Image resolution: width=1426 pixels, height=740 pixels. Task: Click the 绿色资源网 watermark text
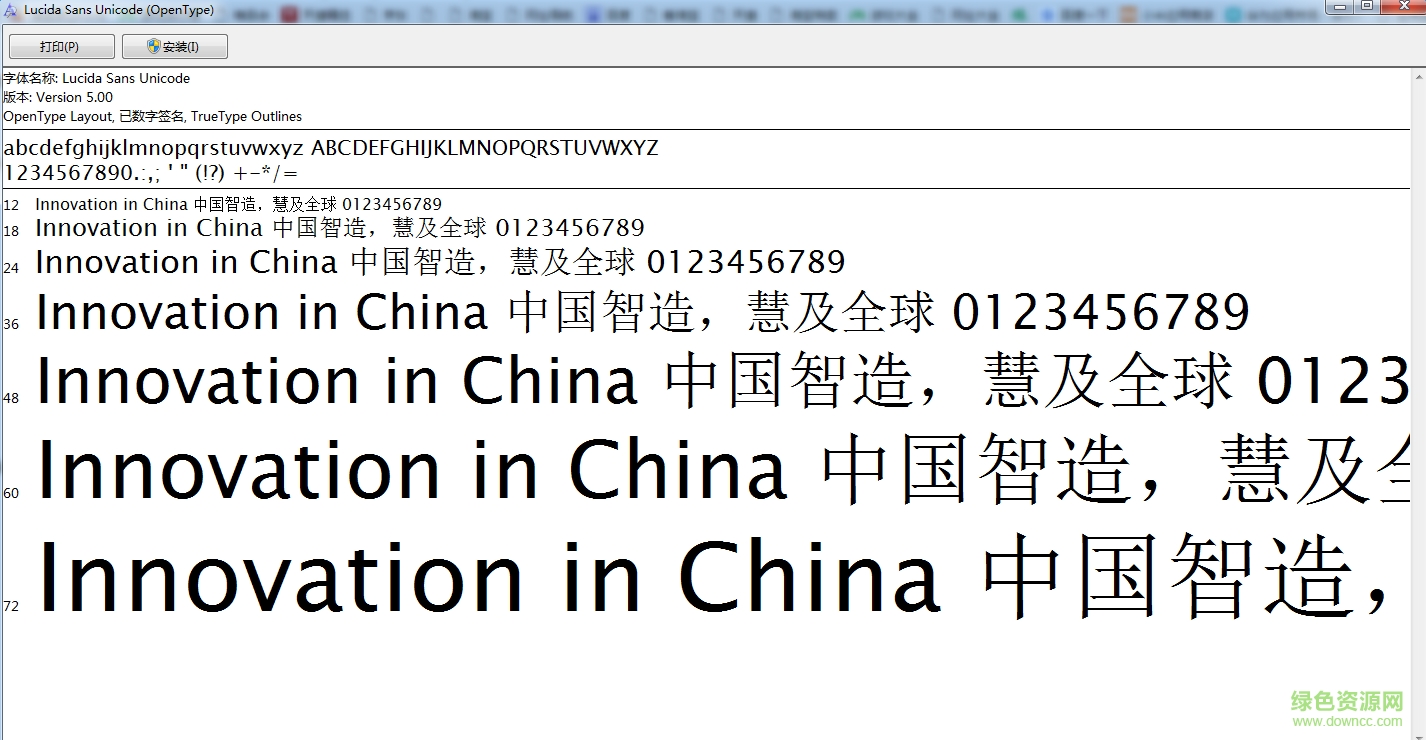1344,701
